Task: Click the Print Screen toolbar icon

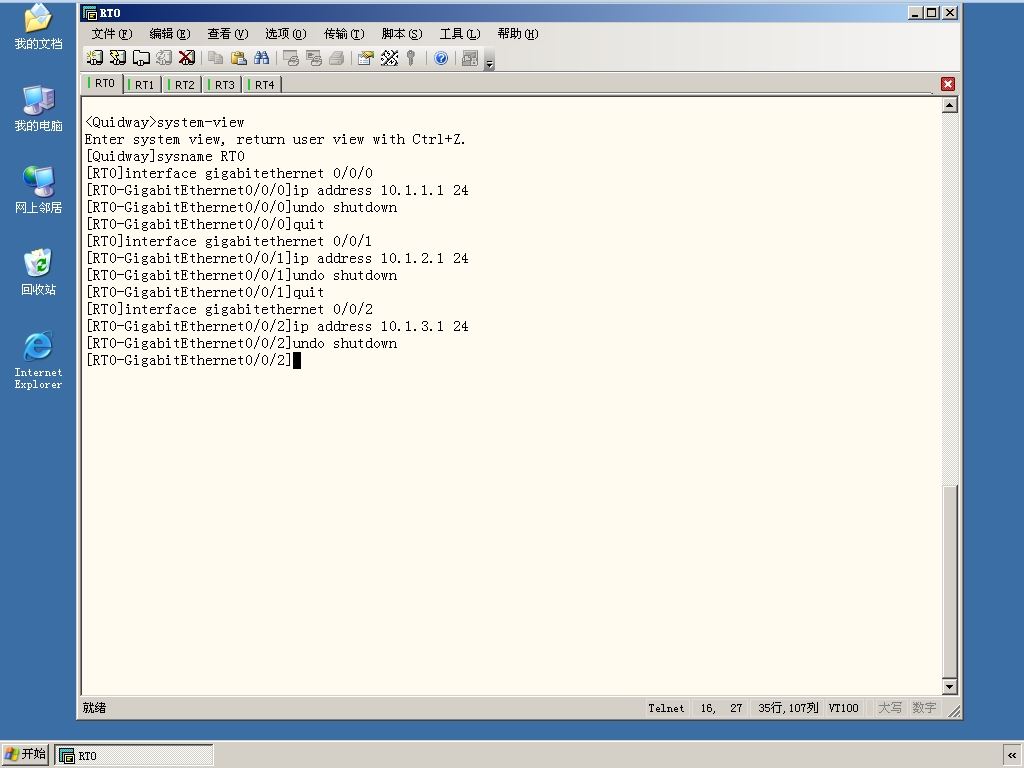Action: click(291, 58)
